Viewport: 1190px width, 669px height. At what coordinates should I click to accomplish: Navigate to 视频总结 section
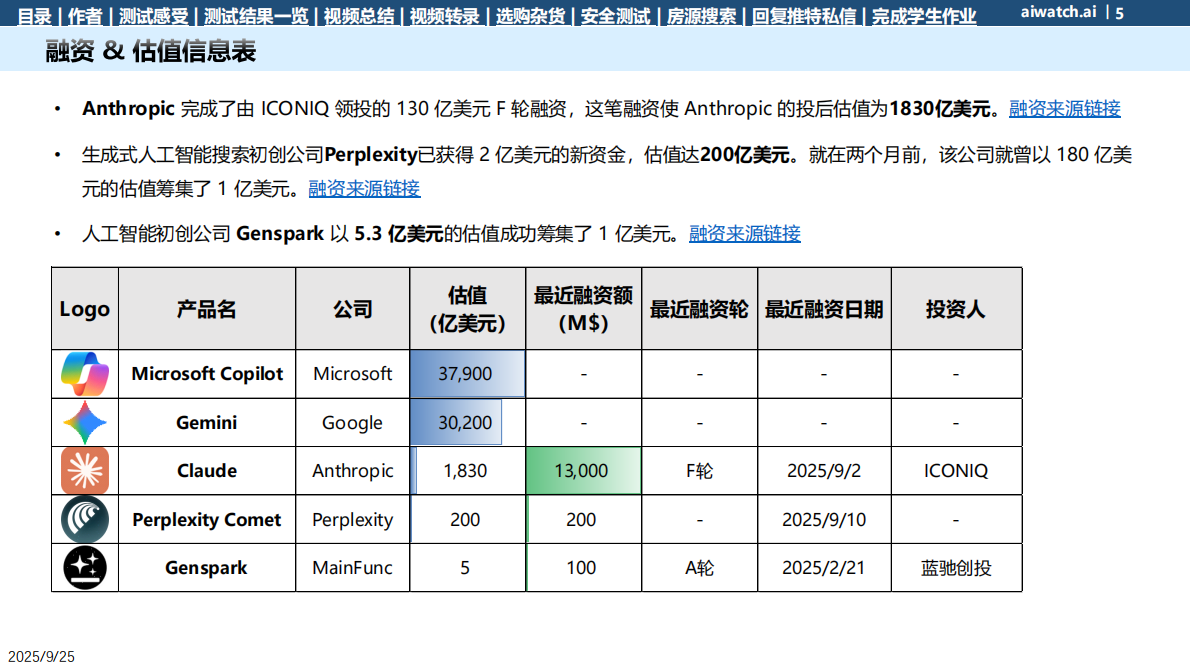pos(359,16)
